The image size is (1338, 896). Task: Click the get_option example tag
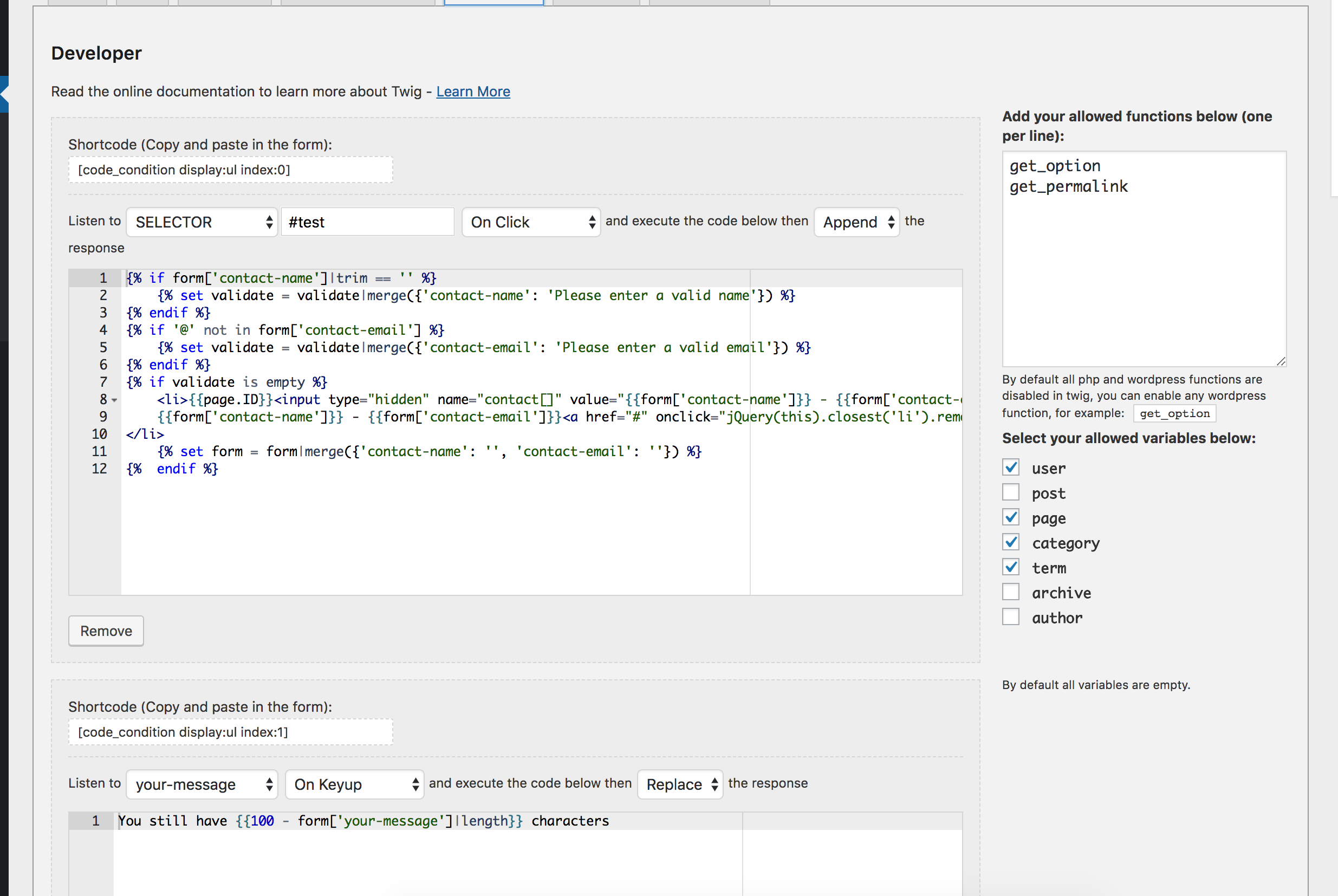1174,413
